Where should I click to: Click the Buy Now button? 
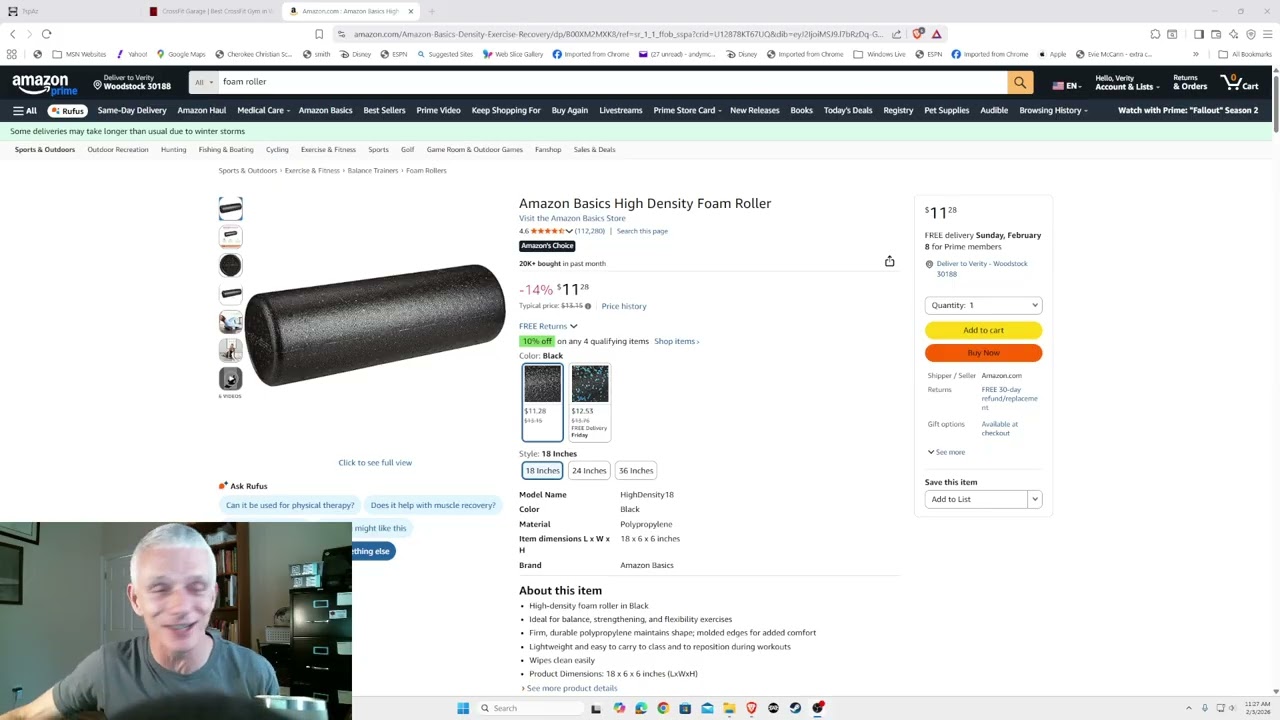983,353
